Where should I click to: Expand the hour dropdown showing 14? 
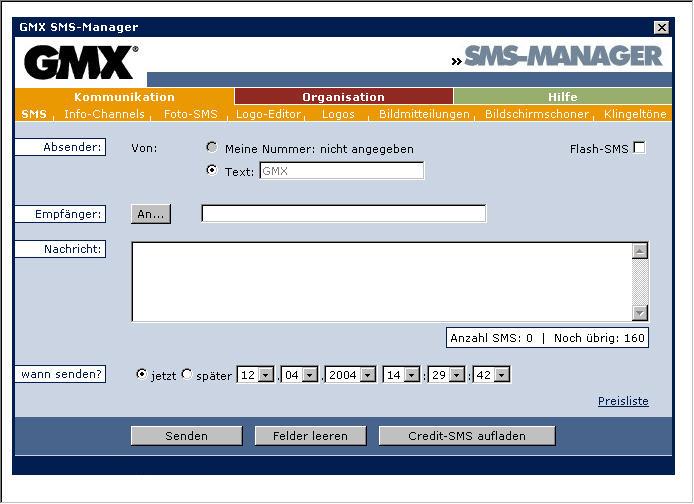412,375
